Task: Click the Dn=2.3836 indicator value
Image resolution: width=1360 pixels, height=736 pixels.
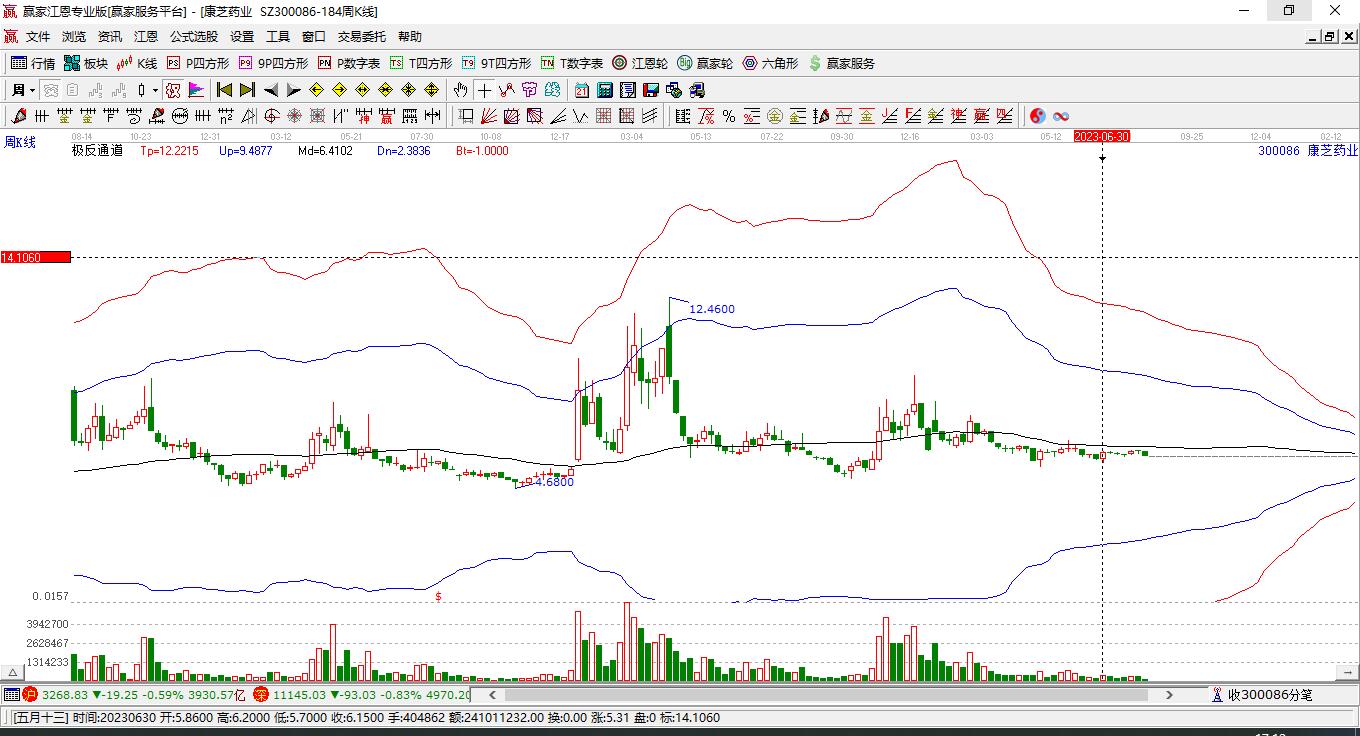Action: [404, 151]
